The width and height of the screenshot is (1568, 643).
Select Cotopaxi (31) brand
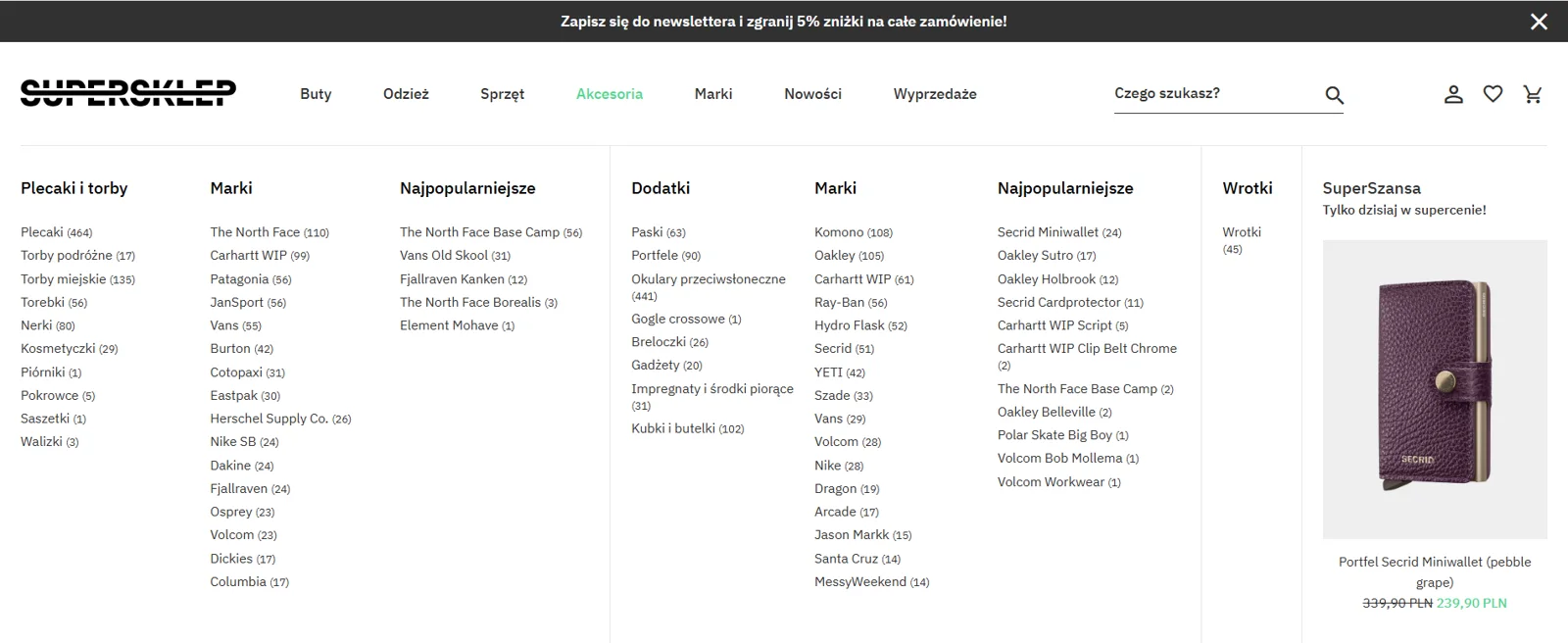point(247,372)
